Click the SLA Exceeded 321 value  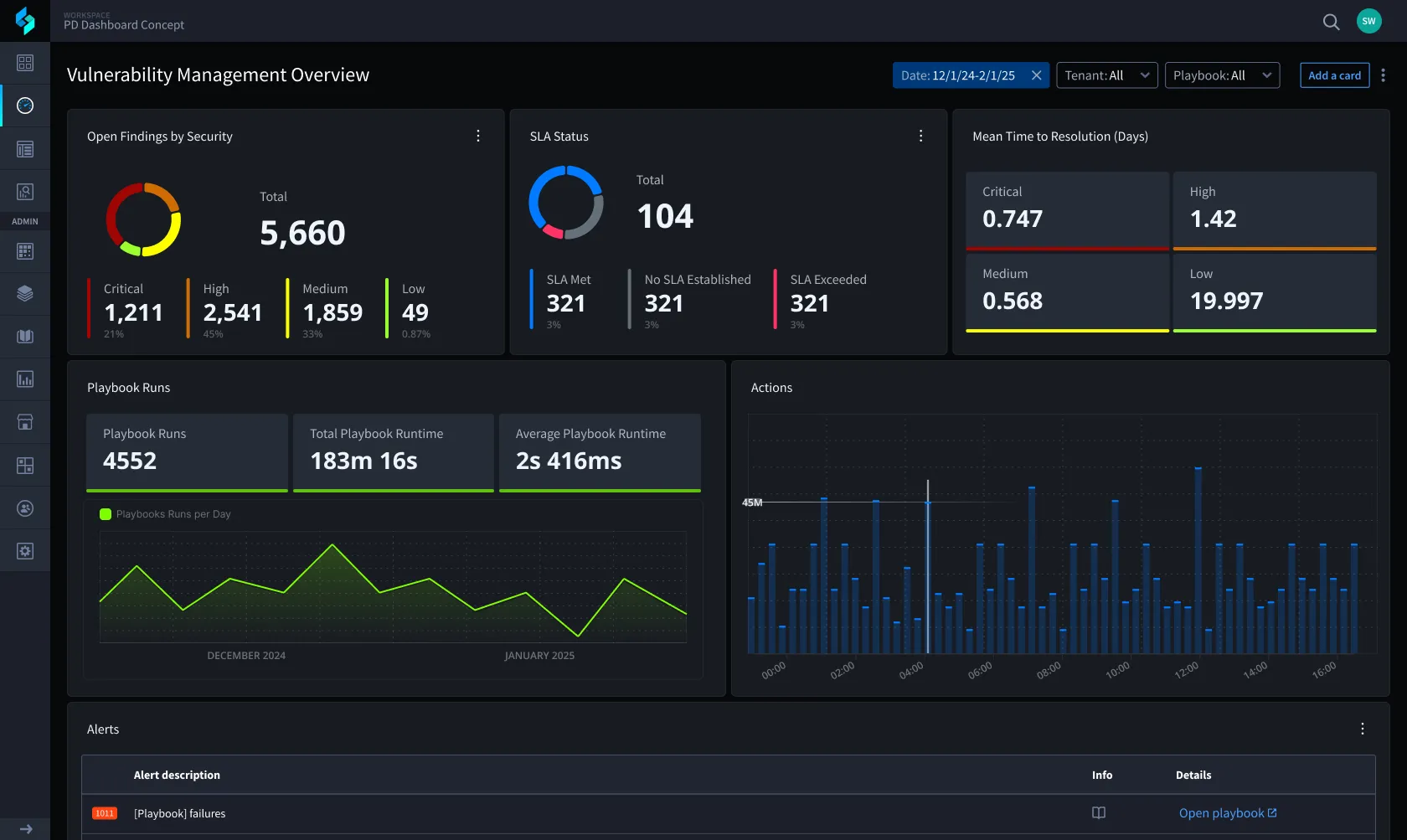[810, 303]
